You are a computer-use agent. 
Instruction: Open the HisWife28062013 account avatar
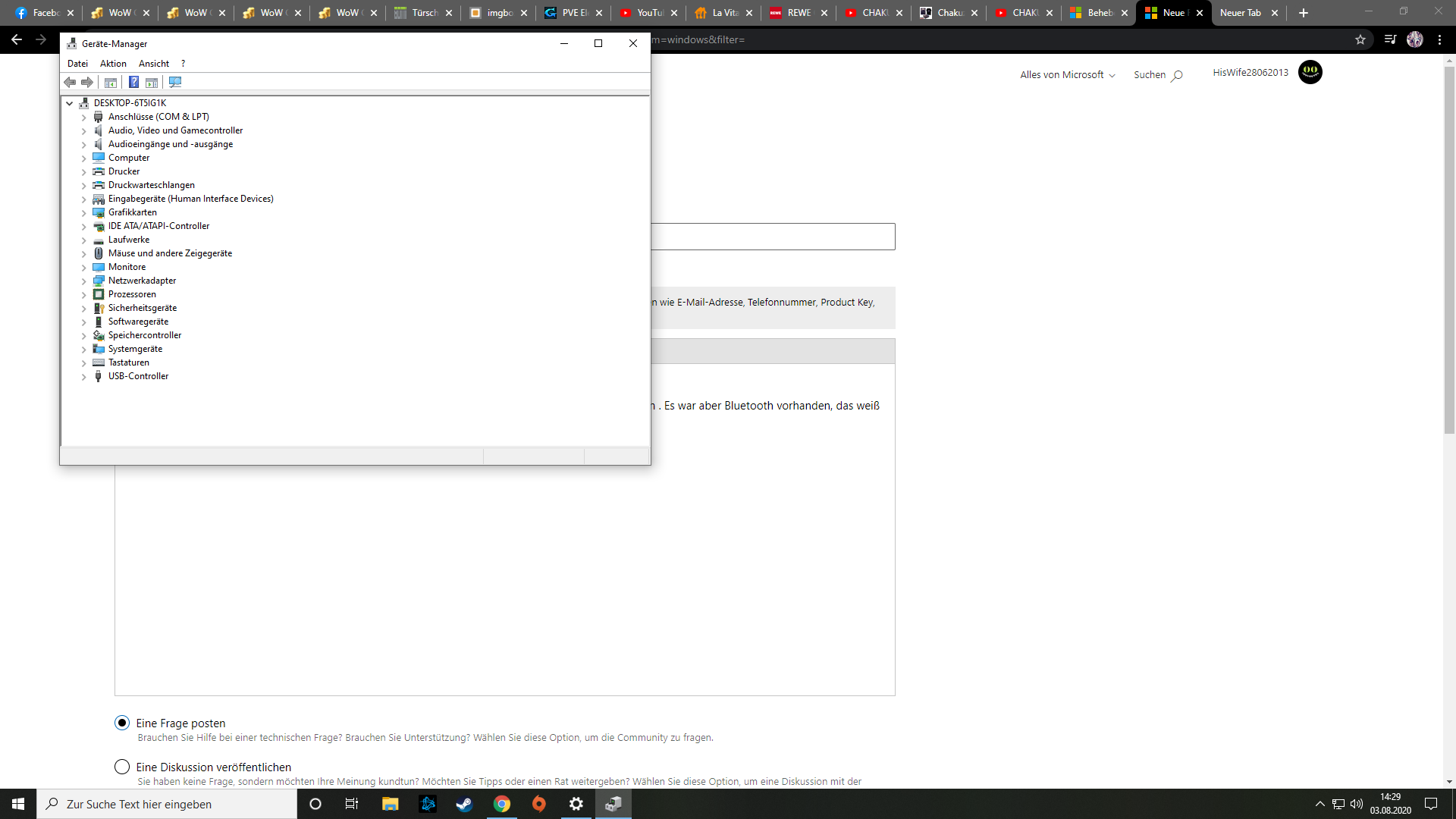tap(1310, 72)
